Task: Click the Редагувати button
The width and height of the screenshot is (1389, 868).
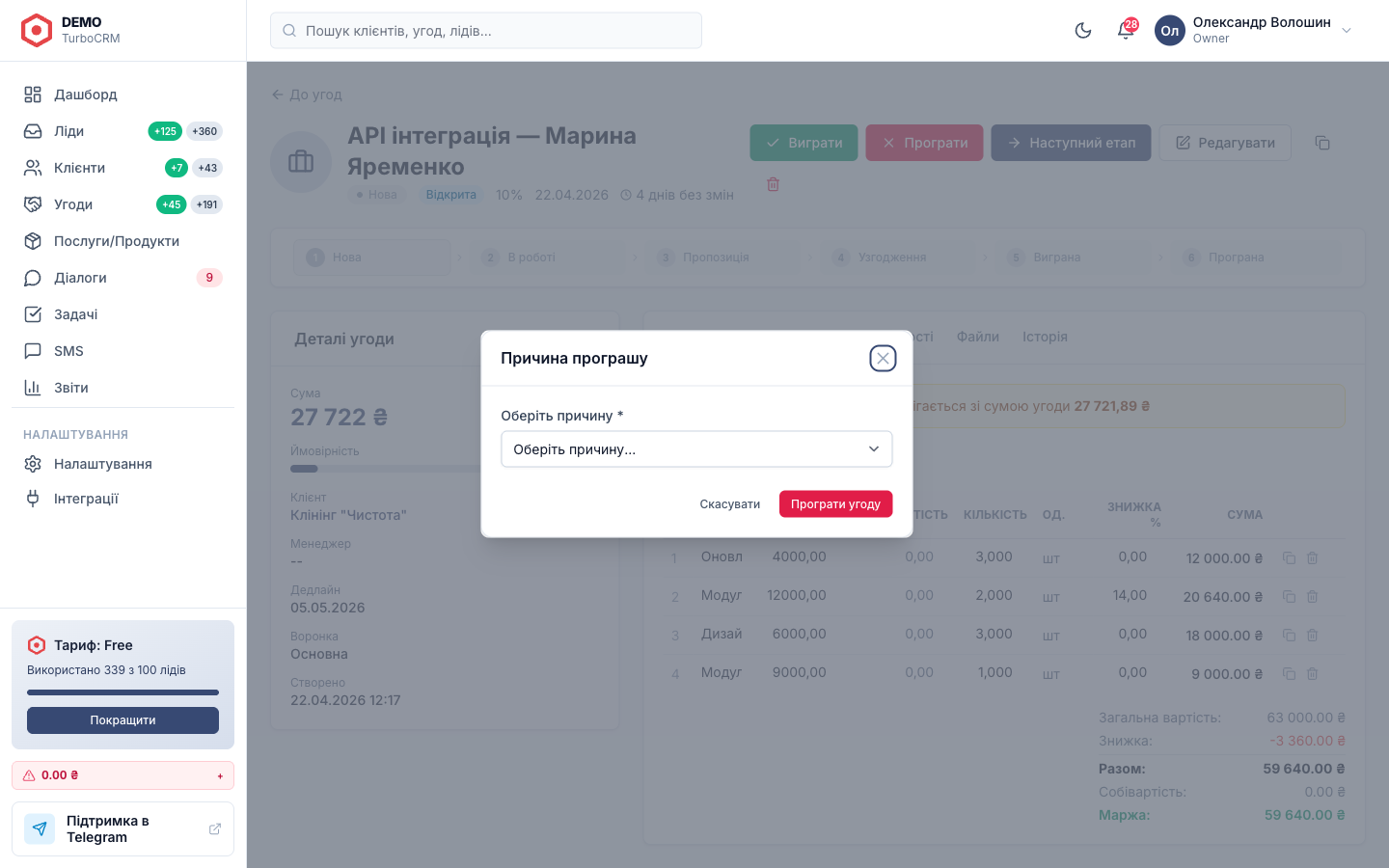Action: pos(1225,143)
